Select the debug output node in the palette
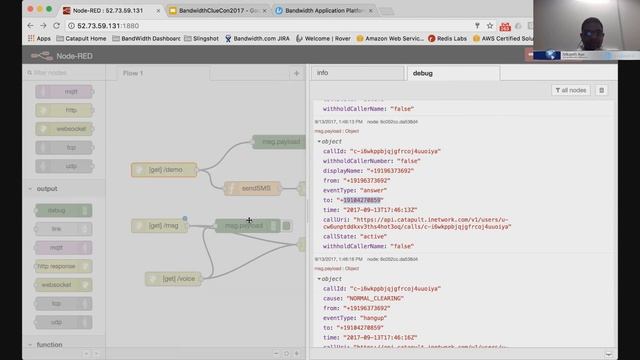This screenshot has height=360, width=640. tap(64, 211)
